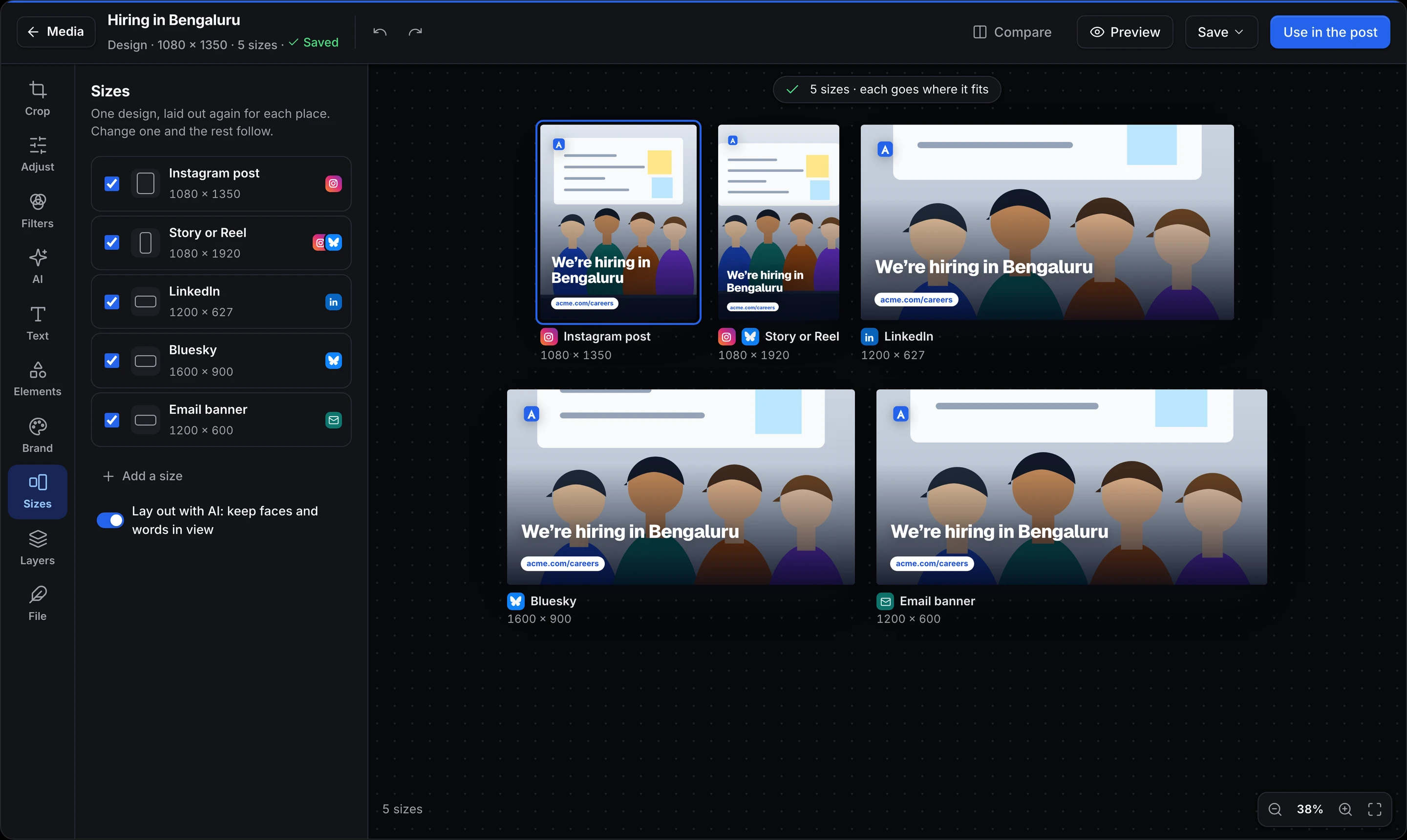
Task: Click the Preview button
Action: tap(1125, 32)
